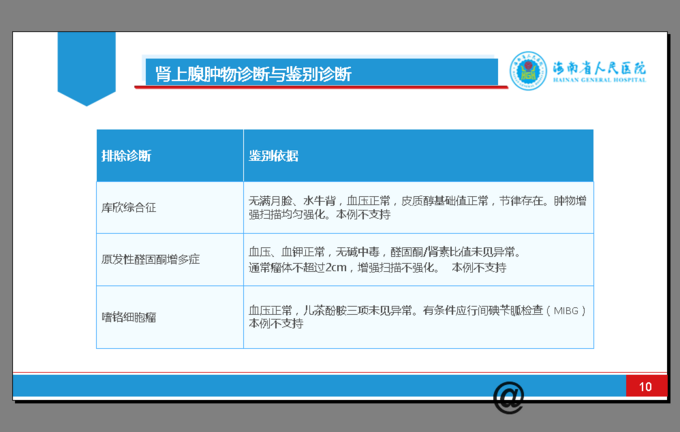Screen dimensions: 680x432
Task: Click the blue bookmark ribbon shape
Action: coord(86,66)
